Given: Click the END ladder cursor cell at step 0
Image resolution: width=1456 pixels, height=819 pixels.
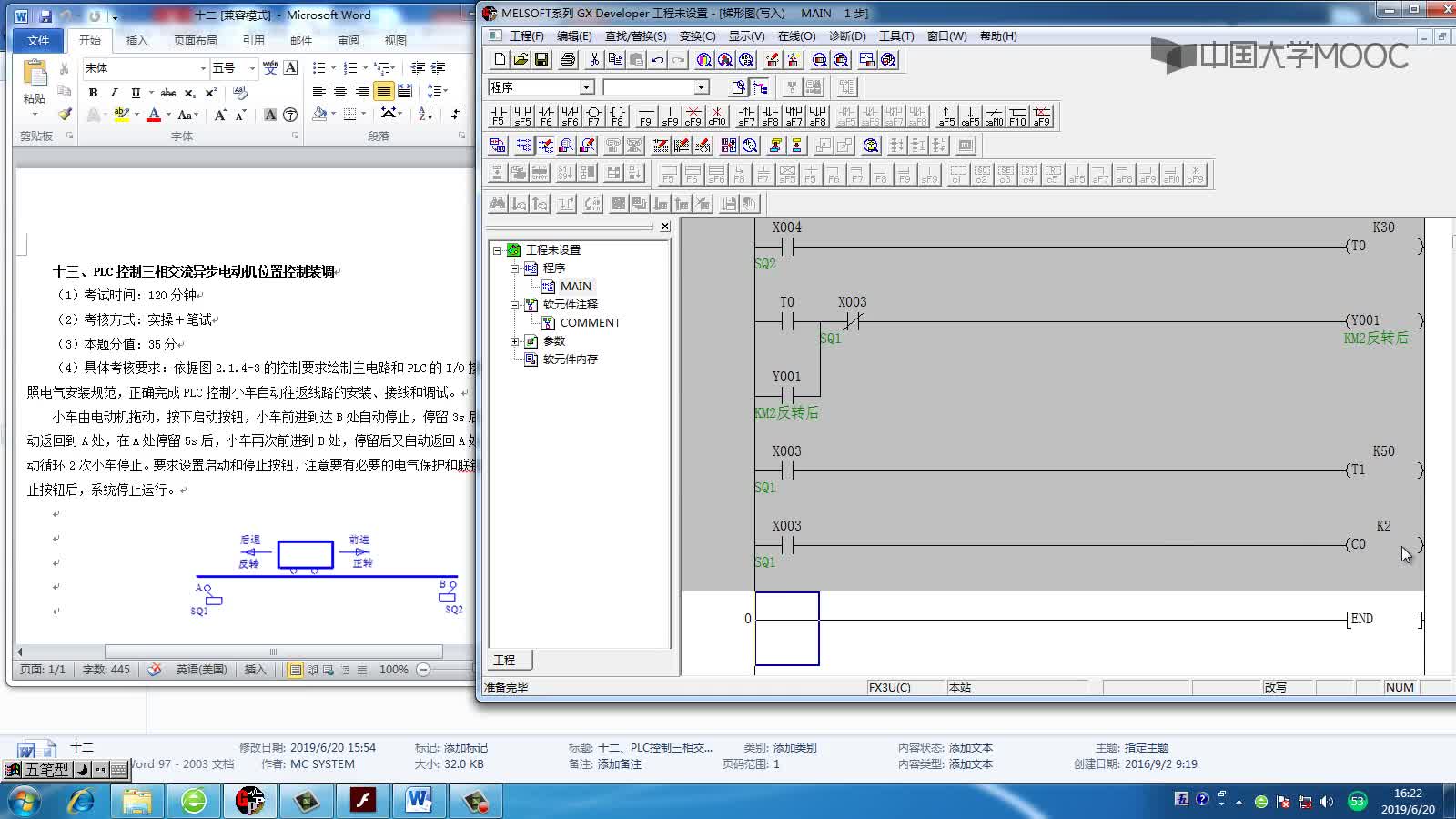Looking at the screenshot, I should point(787,629).
